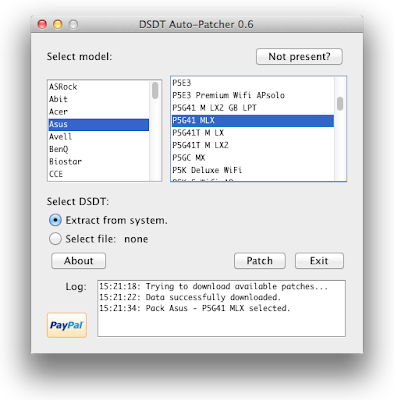Select BenQ in the manufacturer list

(x=99, y=149)
